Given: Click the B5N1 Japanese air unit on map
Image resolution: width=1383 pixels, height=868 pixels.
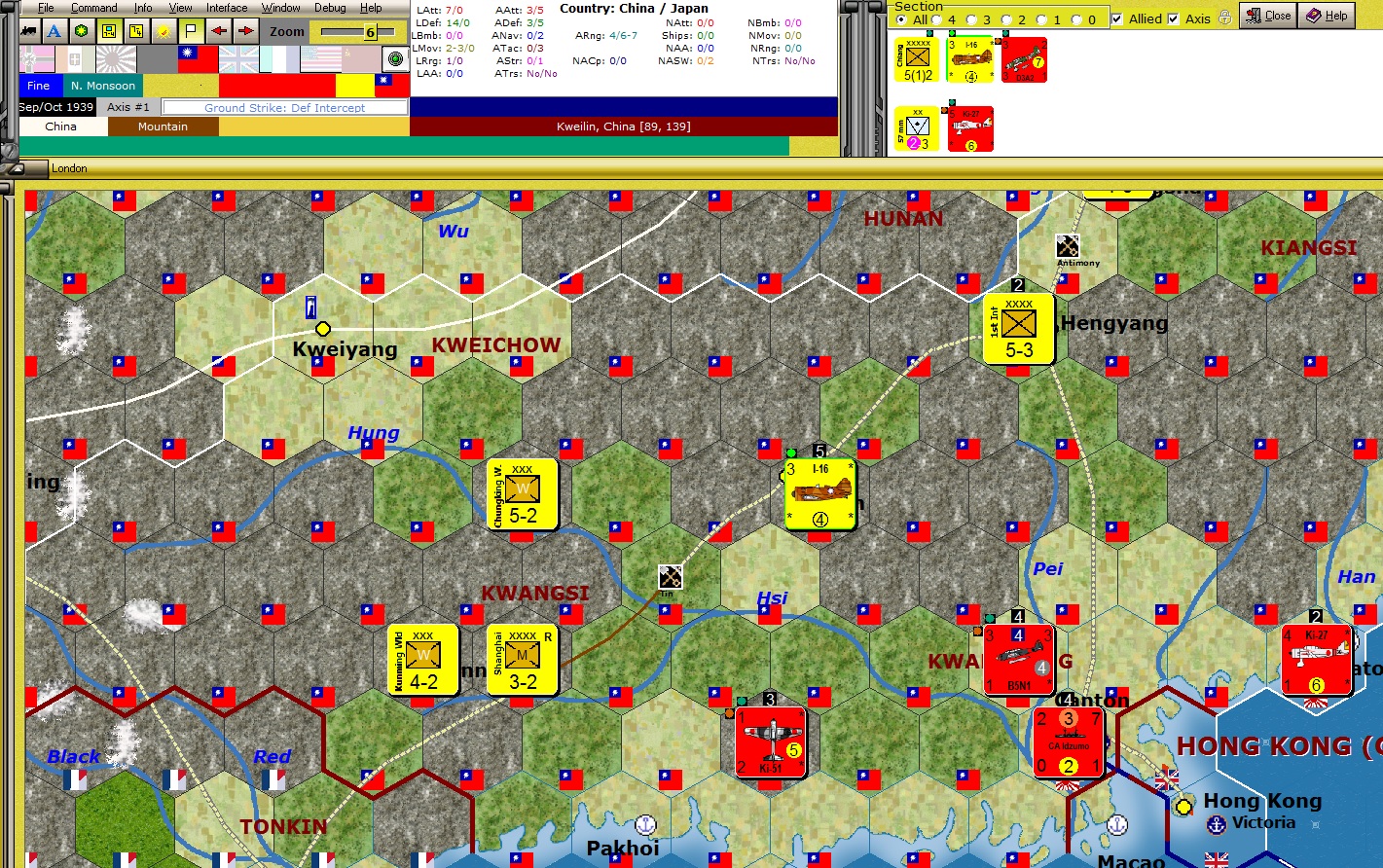Looking at the screenshot, I should coord(1019,660).
